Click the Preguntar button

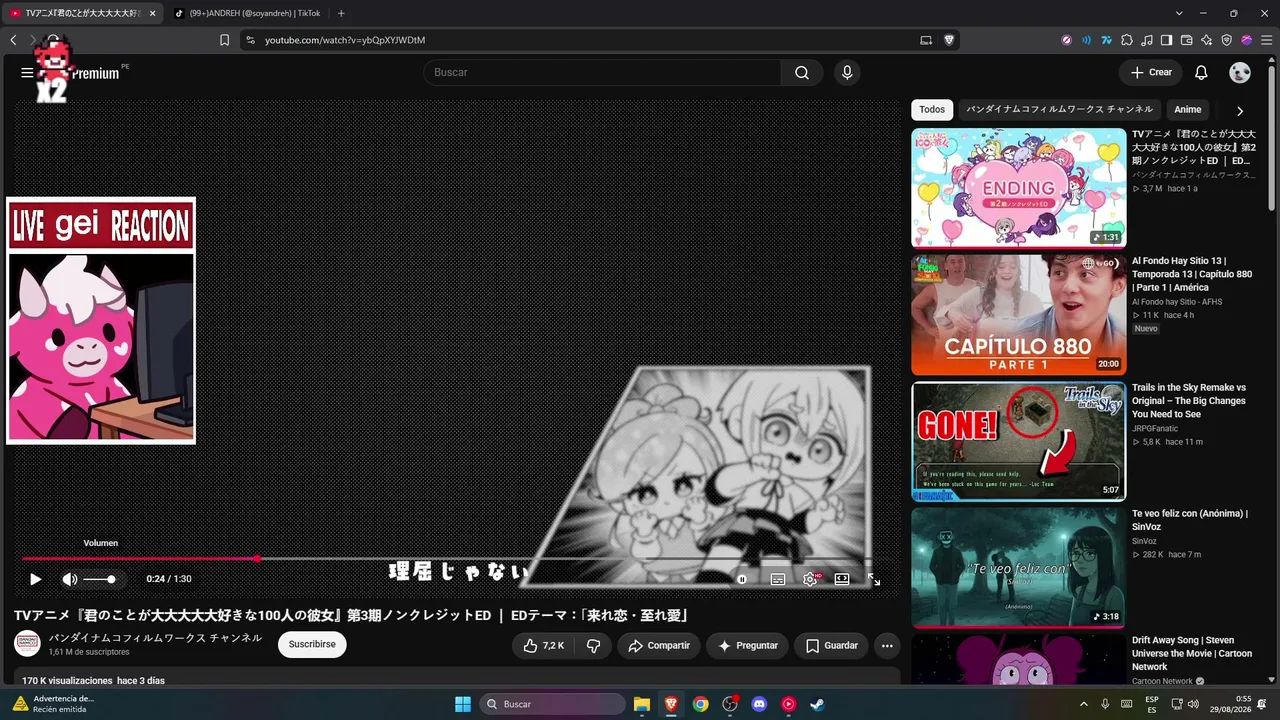[747, 646]
